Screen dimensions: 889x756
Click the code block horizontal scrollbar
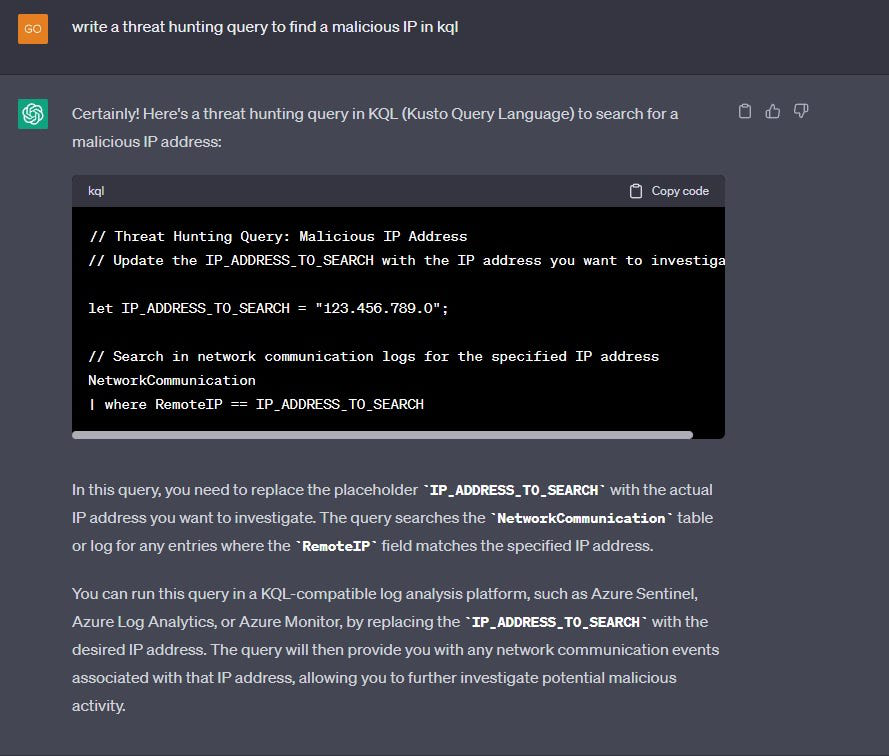[382, 435]
